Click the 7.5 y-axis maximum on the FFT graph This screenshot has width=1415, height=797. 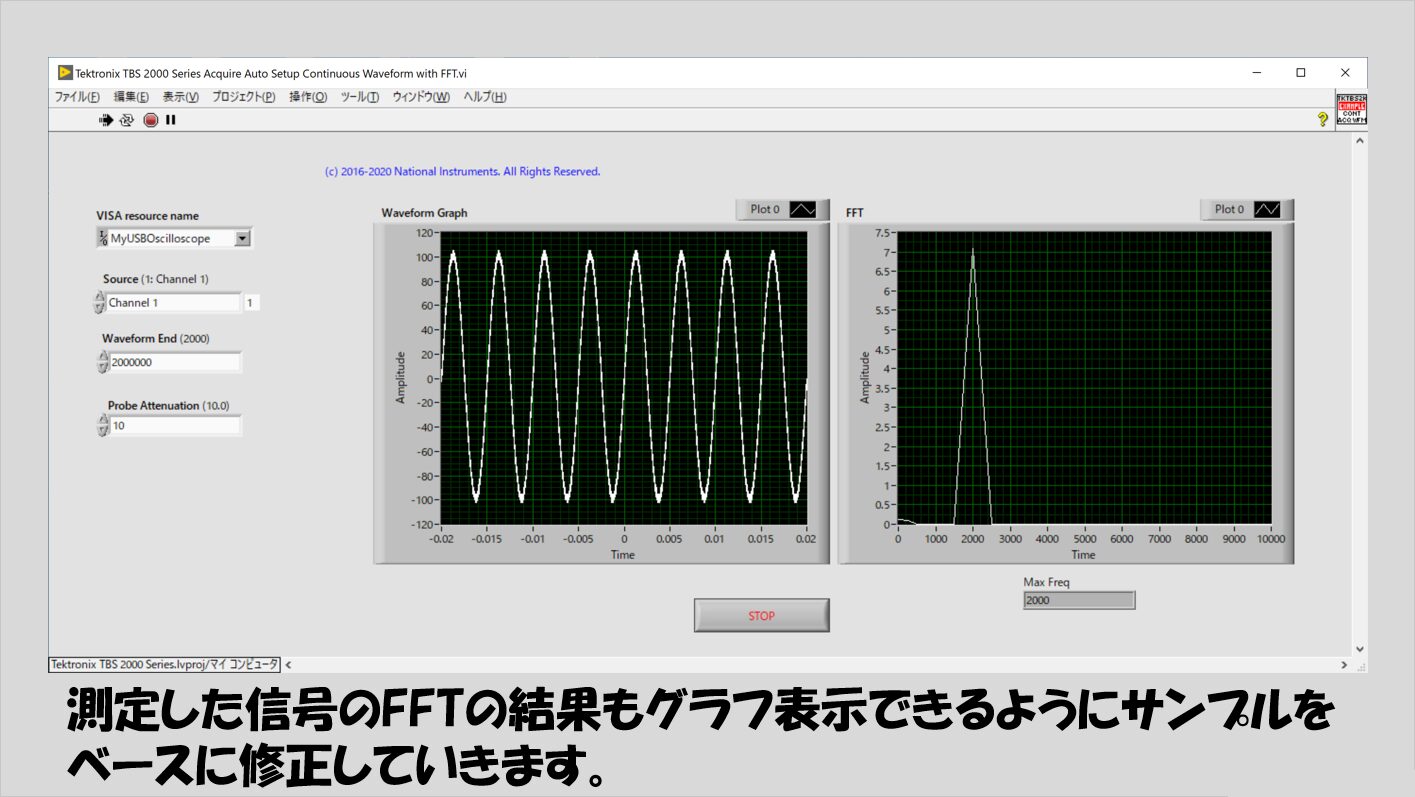click(x=883, y=232)
